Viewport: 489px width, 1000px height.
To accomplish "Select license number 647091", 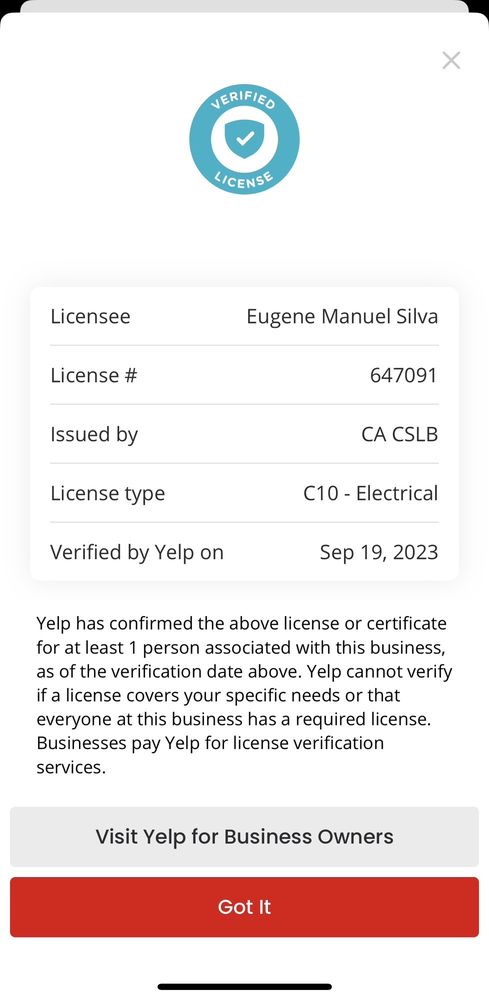I will (404, 375).
